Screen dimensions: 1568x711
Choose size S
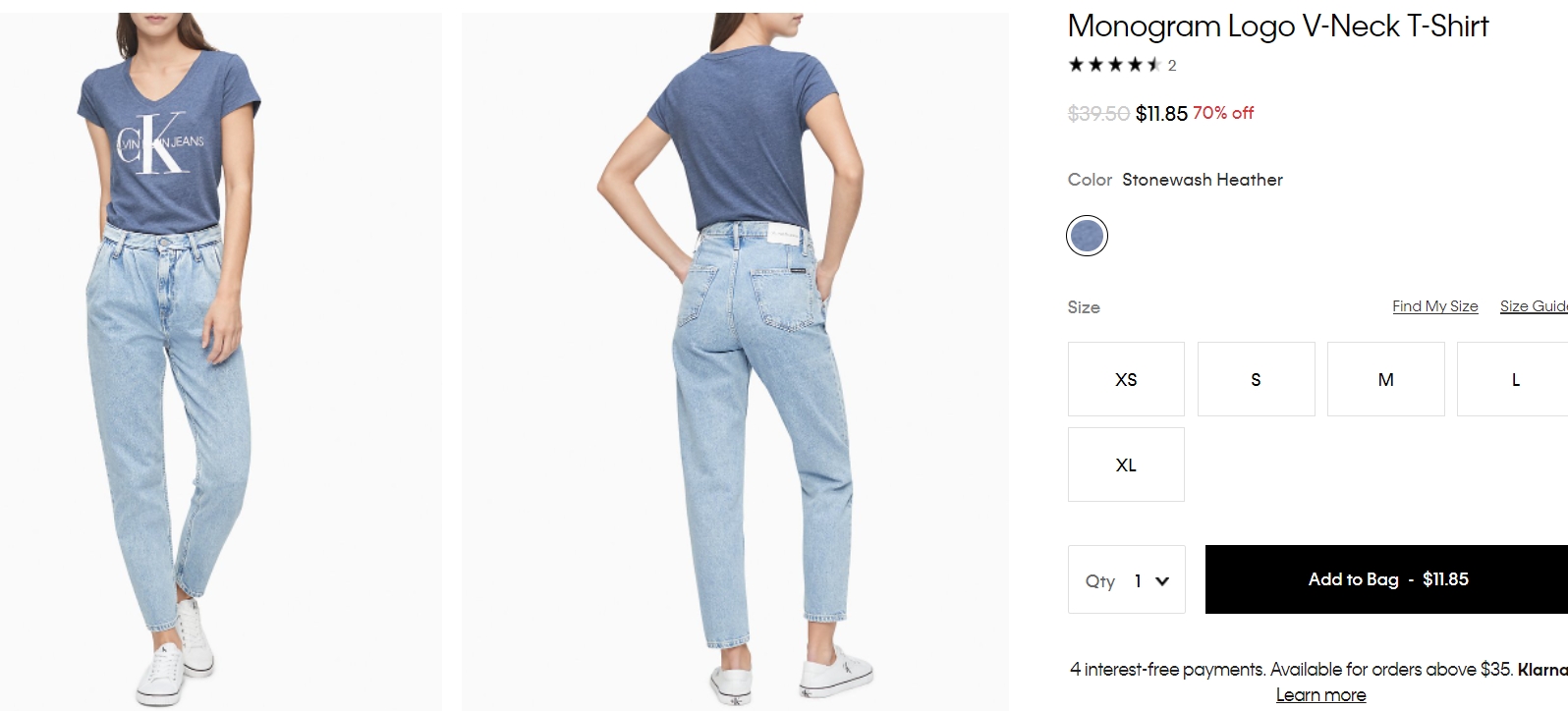[x=1256, y=379]
